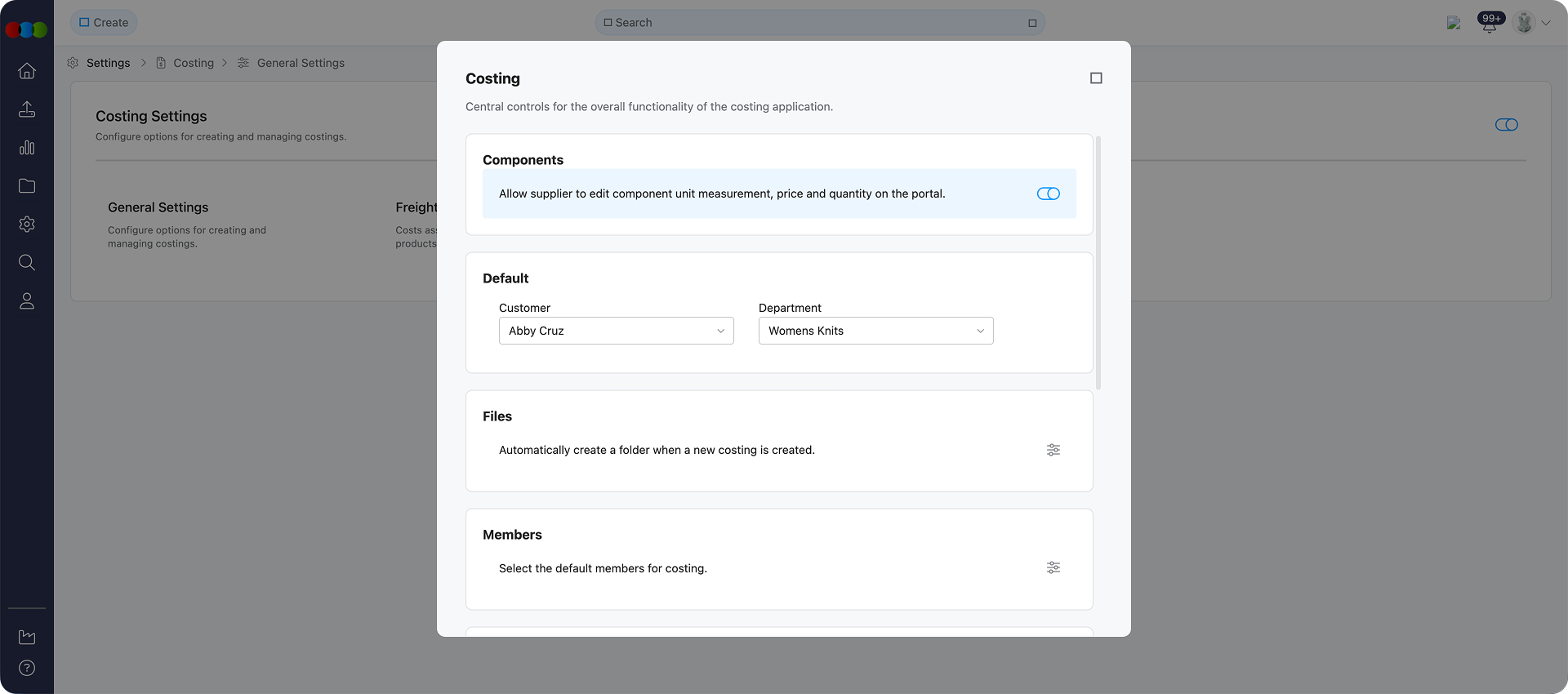Go to Settings in the breadcrumb

coord(108,63)
